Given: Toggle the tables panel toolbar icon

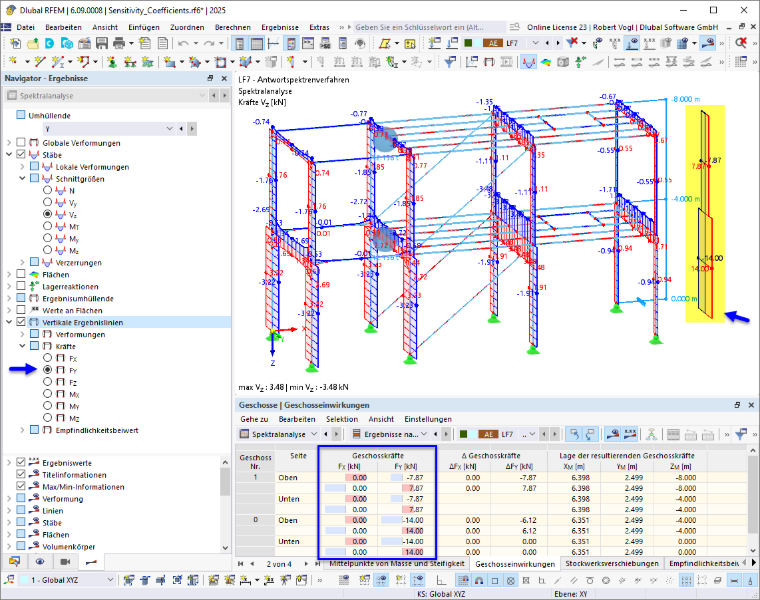Looking at the screenshot, I should [257, 43].
